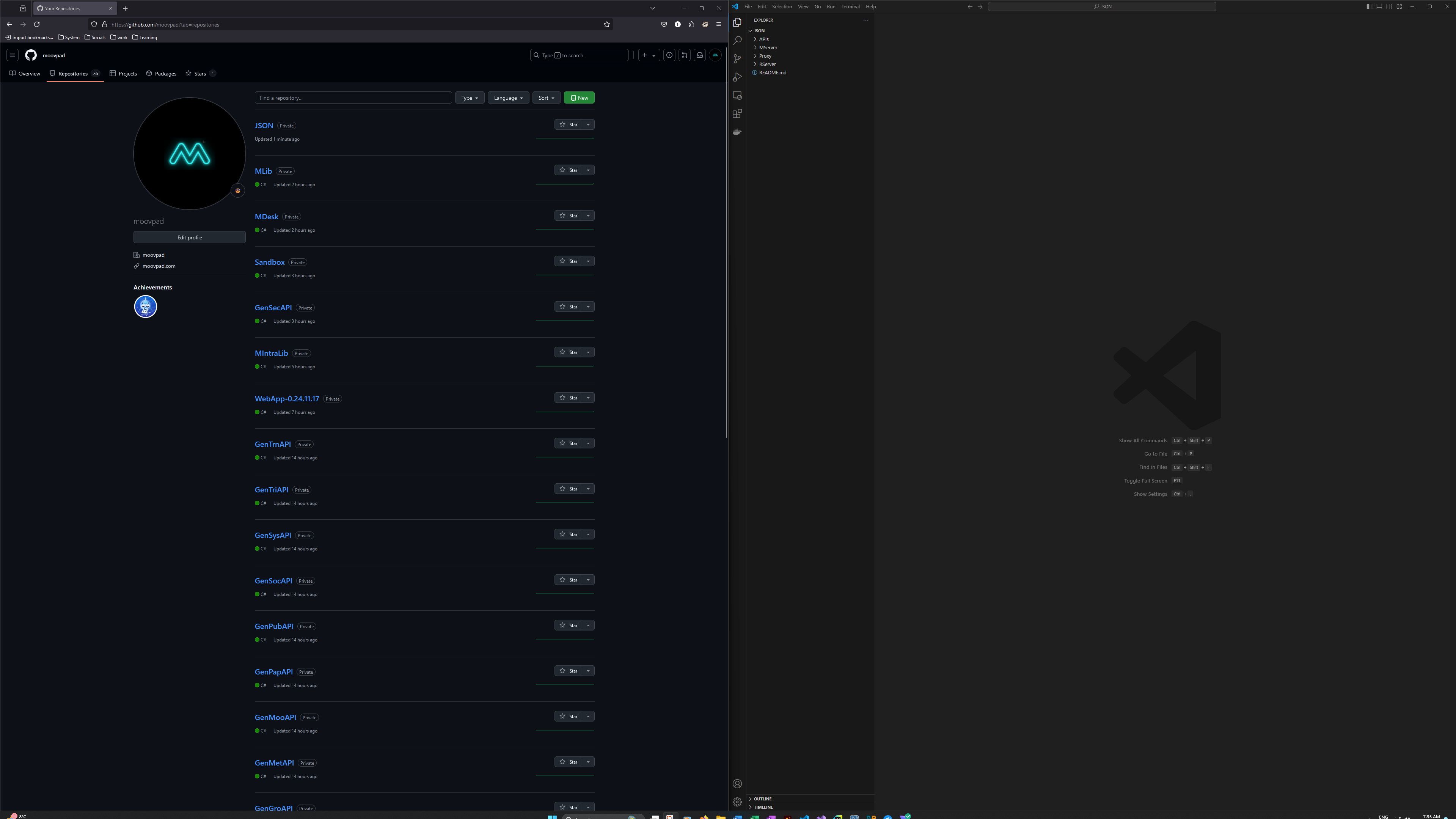Click the green New repository button
Viewport: 1456px width, 819px height.
[579, 98]
